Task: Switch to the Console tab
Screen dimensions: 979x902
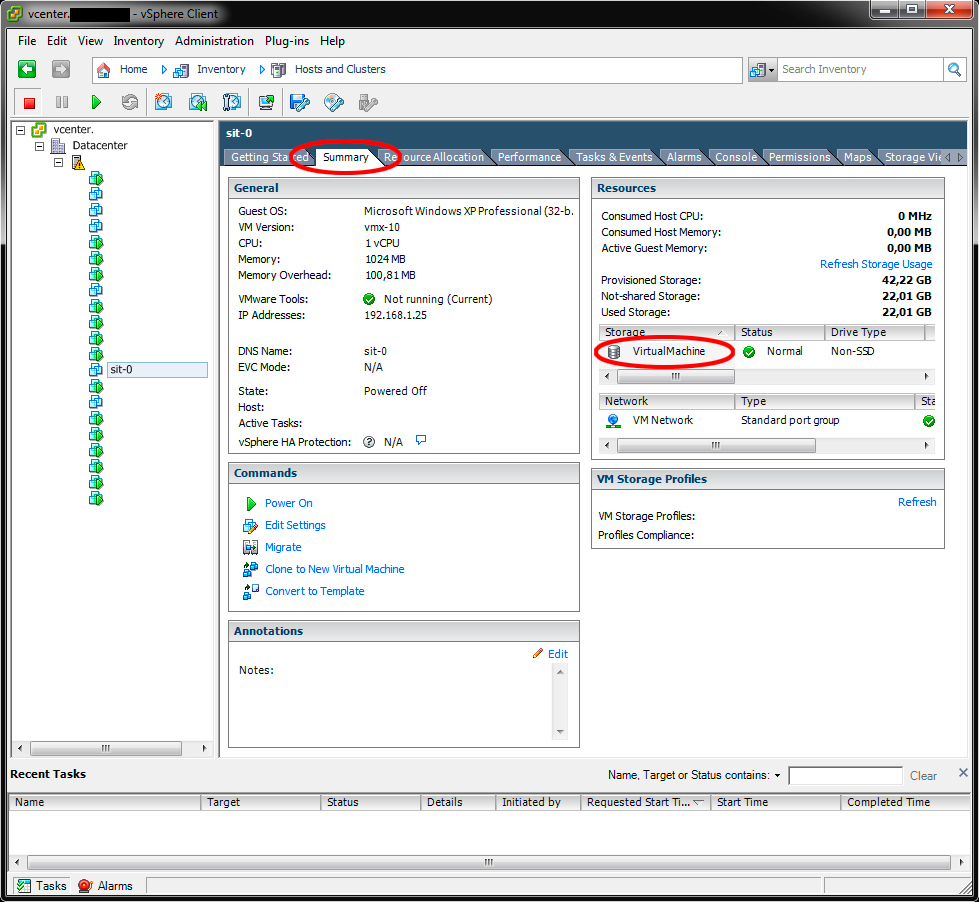Action: tap(735, 157)
